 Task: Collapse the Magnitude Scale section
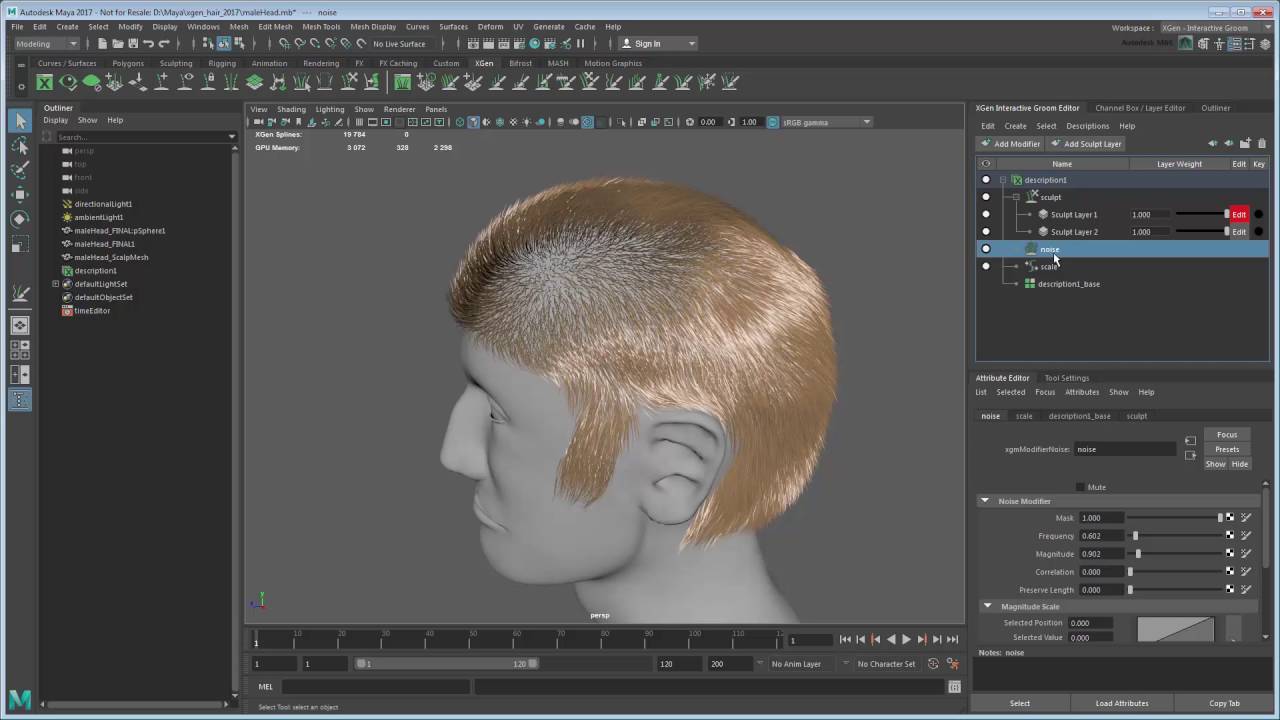click(x=987, y=606)
